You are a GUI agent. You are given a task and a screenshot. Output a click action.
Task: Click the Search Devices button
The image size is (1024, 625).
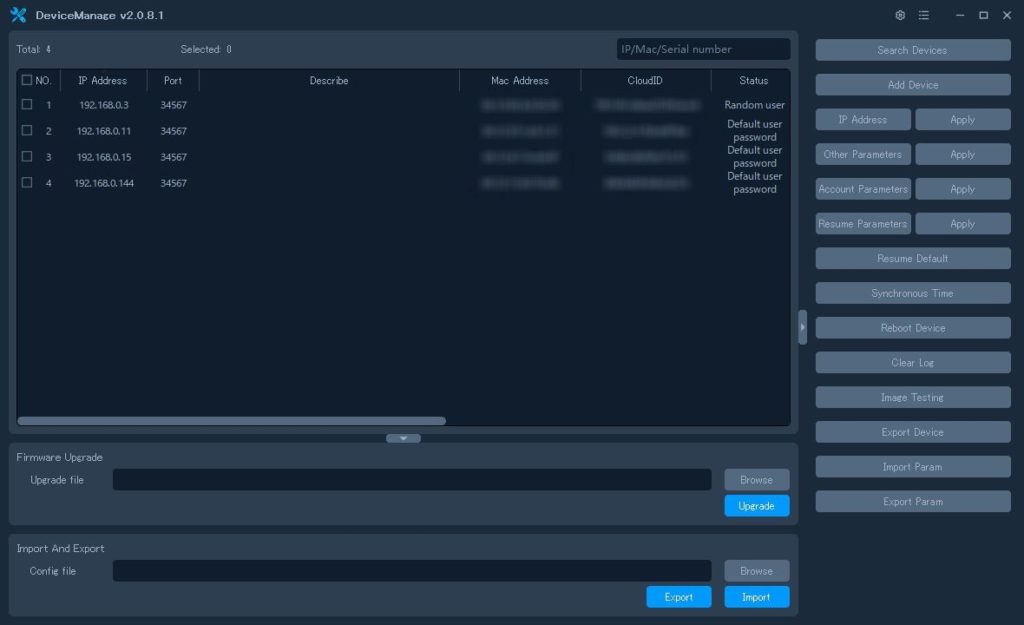pos(912,50)
